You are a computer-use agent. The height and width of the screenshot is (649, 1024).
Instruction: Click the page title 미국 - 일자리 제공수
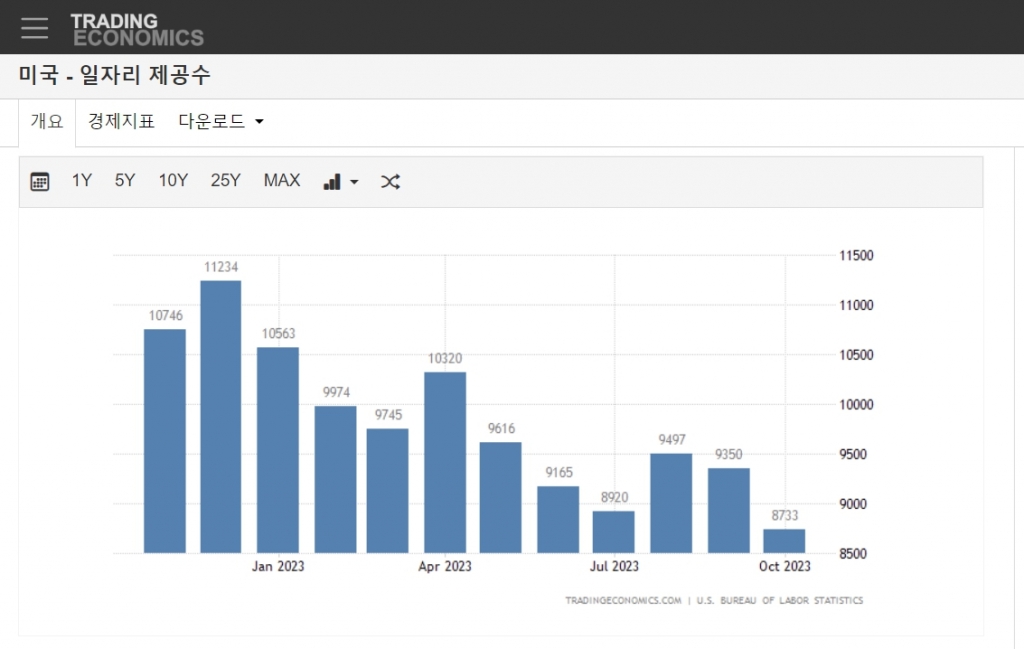tap(115, 75)
